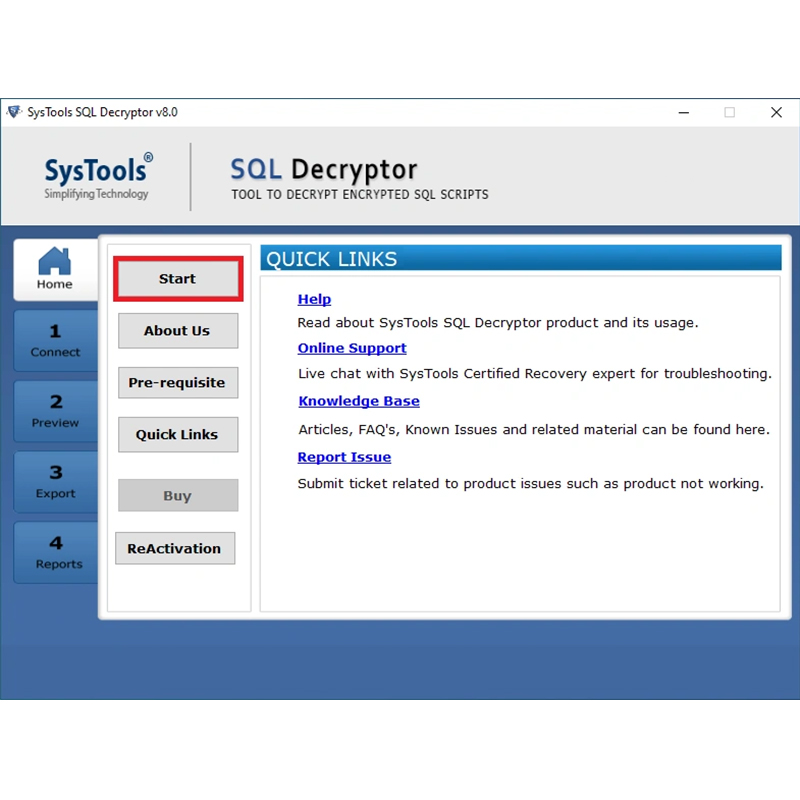Go to step 1 Connect tab

pyautogui.click(x=55, y=340)
